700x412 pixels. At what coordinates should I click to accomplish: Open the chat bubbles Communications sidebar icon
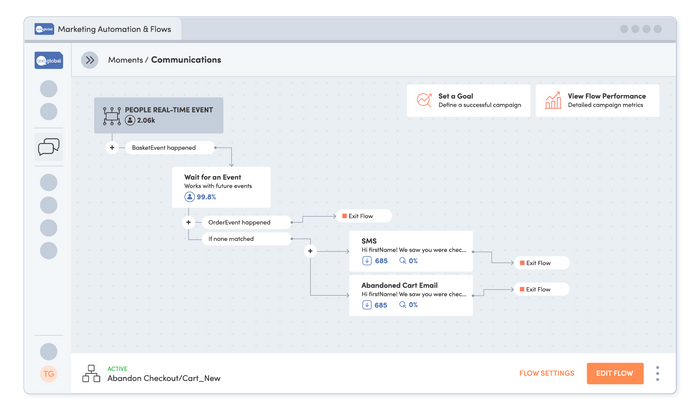[49, 148]
